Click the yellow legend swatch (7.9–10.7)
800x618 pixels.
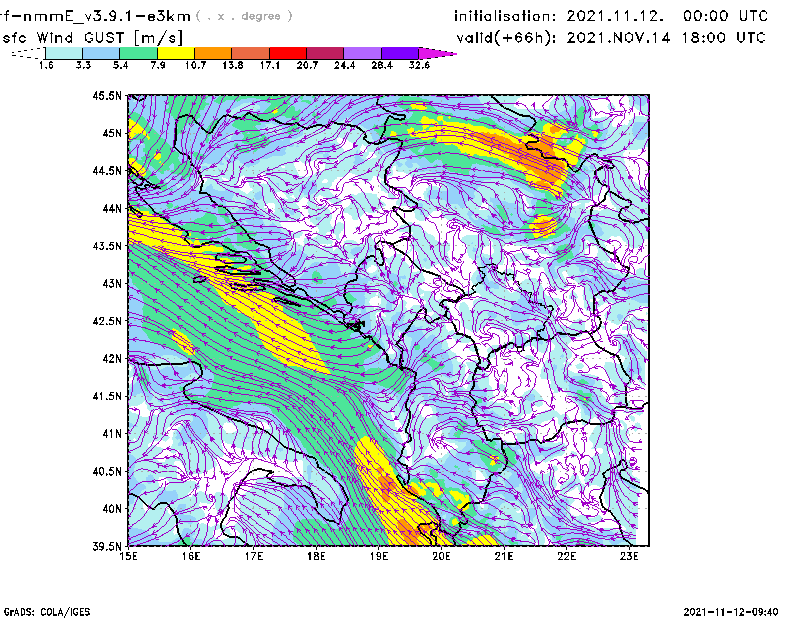point(176,53)
